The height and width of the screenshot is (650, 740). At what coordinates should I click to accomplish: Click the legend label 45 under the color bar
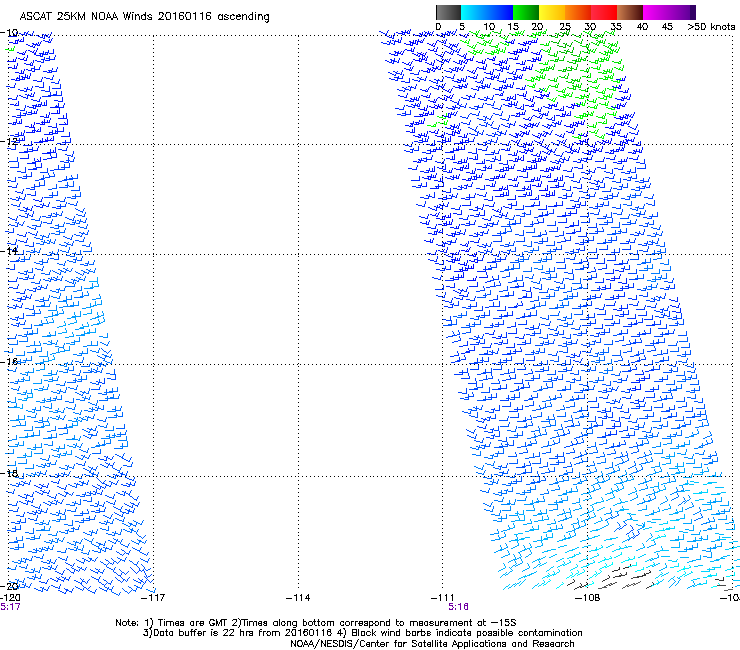pos(667,27)
